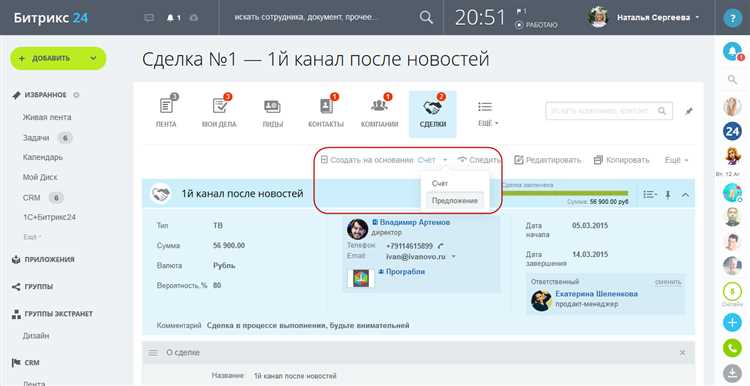The width and height of the screenshot is (750, 386).
Task: Open Наталья Сергеева user menu
Action: click(x=658, y=18)
